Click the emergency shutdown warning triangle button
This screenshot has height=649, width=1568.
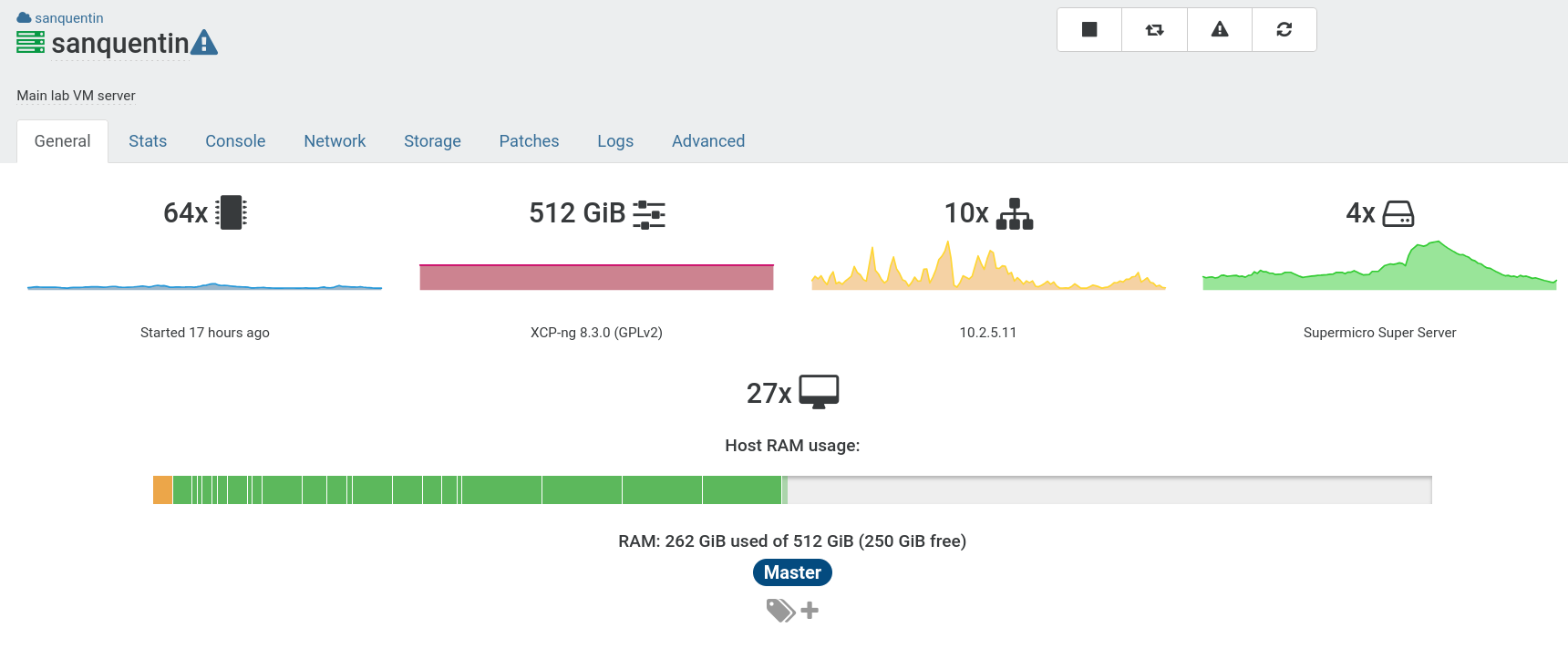click(x=1219, y=30)
